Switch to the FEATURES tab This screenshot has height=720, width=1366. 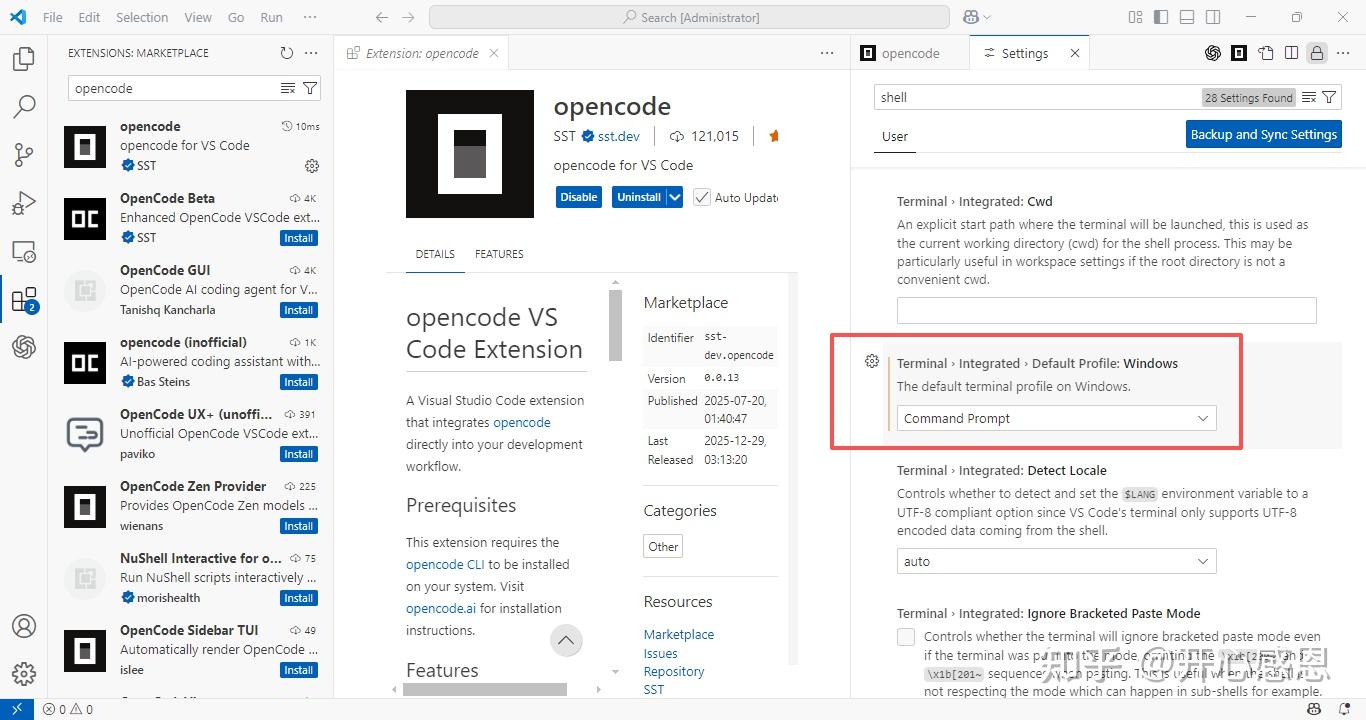tap(499, 254)
